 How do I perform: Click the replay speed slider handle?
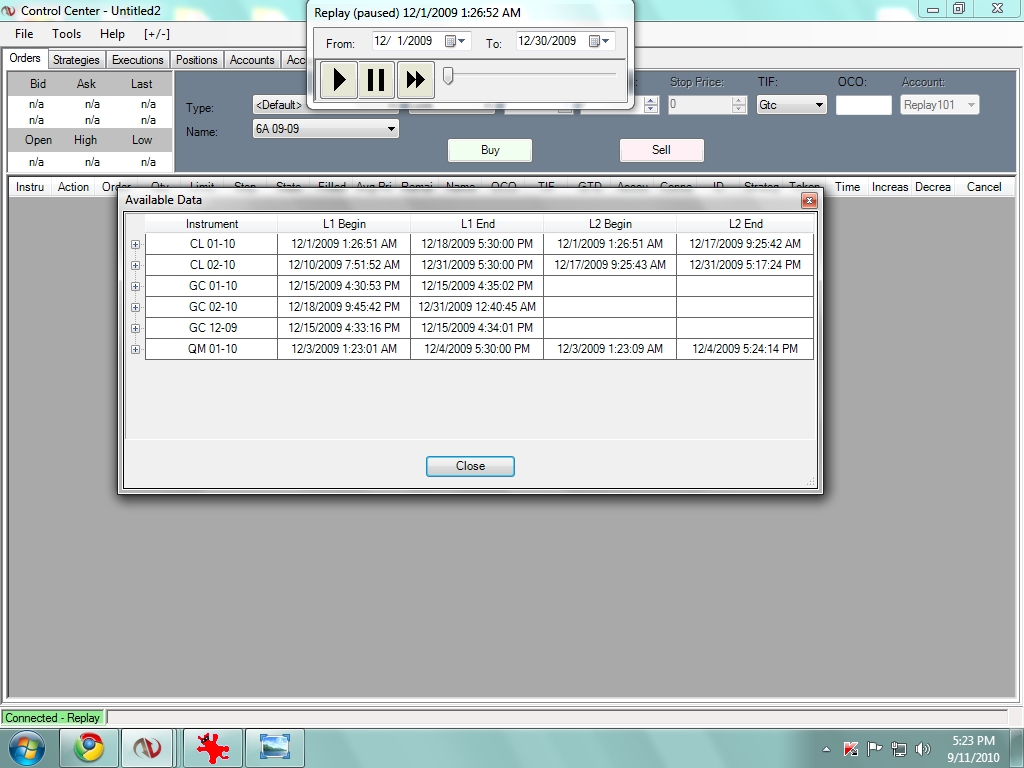click(x=448, y=76)
